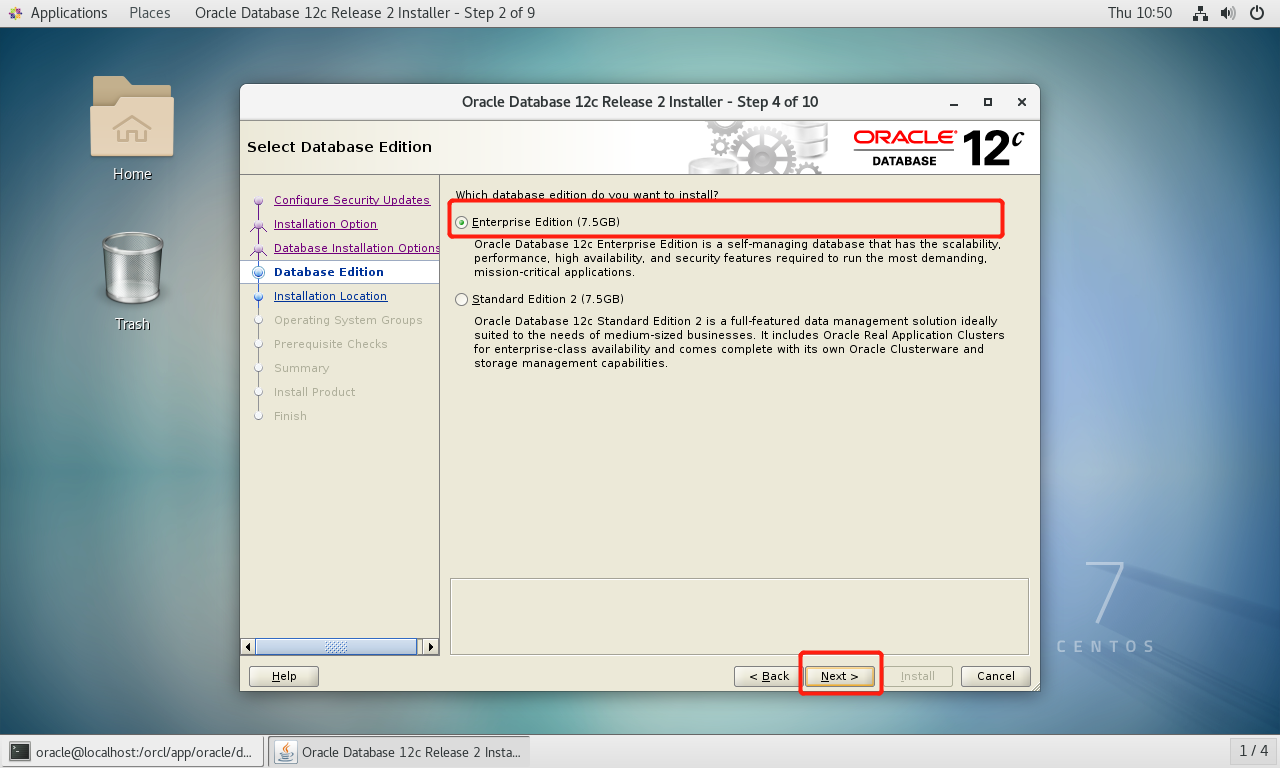Click the Install Product step label
Viewport: 1280px width, 768px height.
(x=314, y=392)
